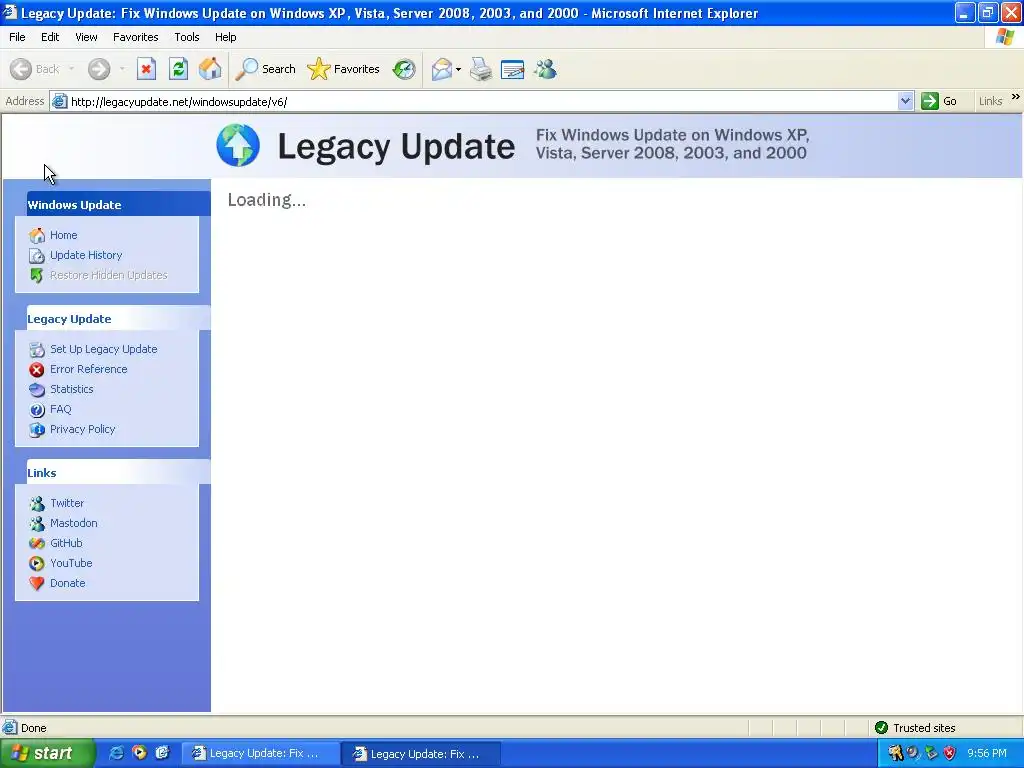The width and height of the screenshot is (1024, 768).
Task: Click the Mail envelope toolbar icon
Action: (x=441, y=69)
